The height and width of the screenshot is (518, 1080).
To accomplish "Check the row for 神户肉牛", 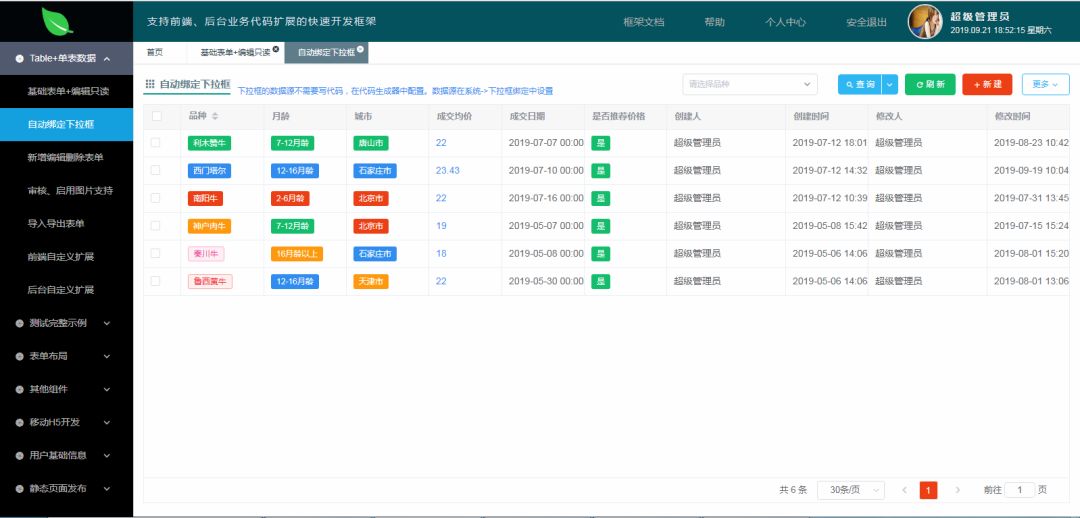I will click(x=156, y=225).
